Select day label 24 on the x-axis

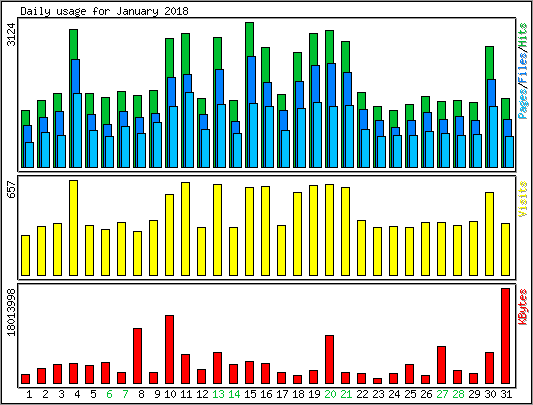394,394
